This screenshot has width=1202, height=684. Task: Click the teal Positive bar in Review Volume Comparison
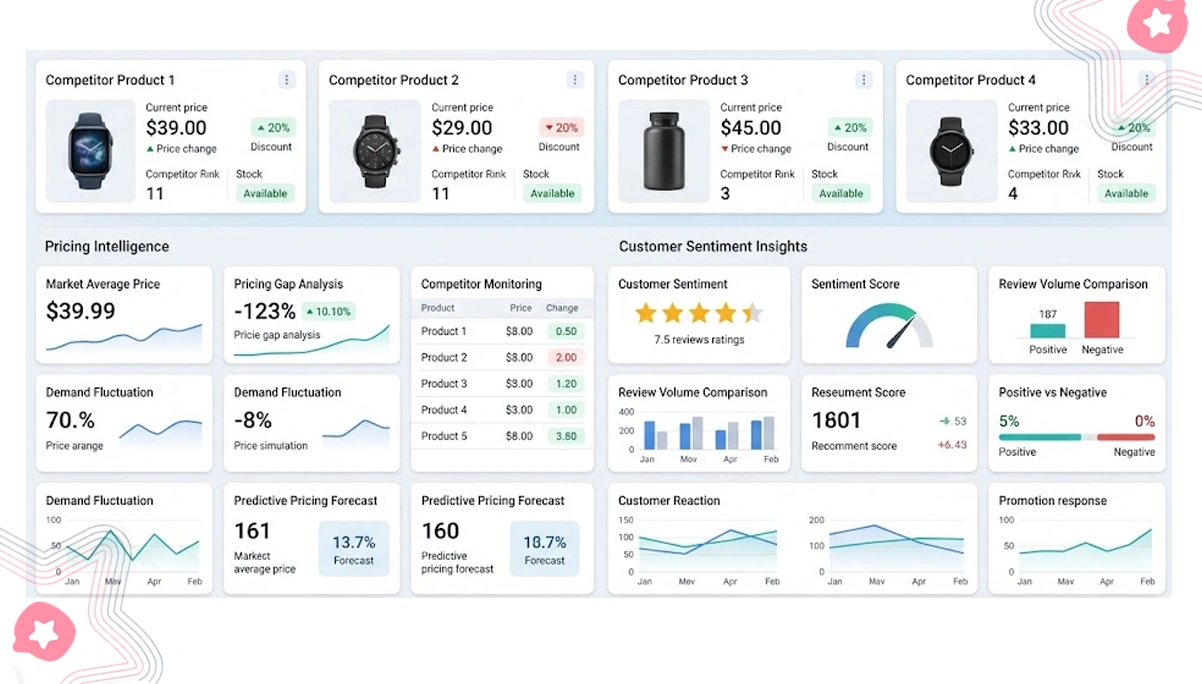coord(1048,331)
